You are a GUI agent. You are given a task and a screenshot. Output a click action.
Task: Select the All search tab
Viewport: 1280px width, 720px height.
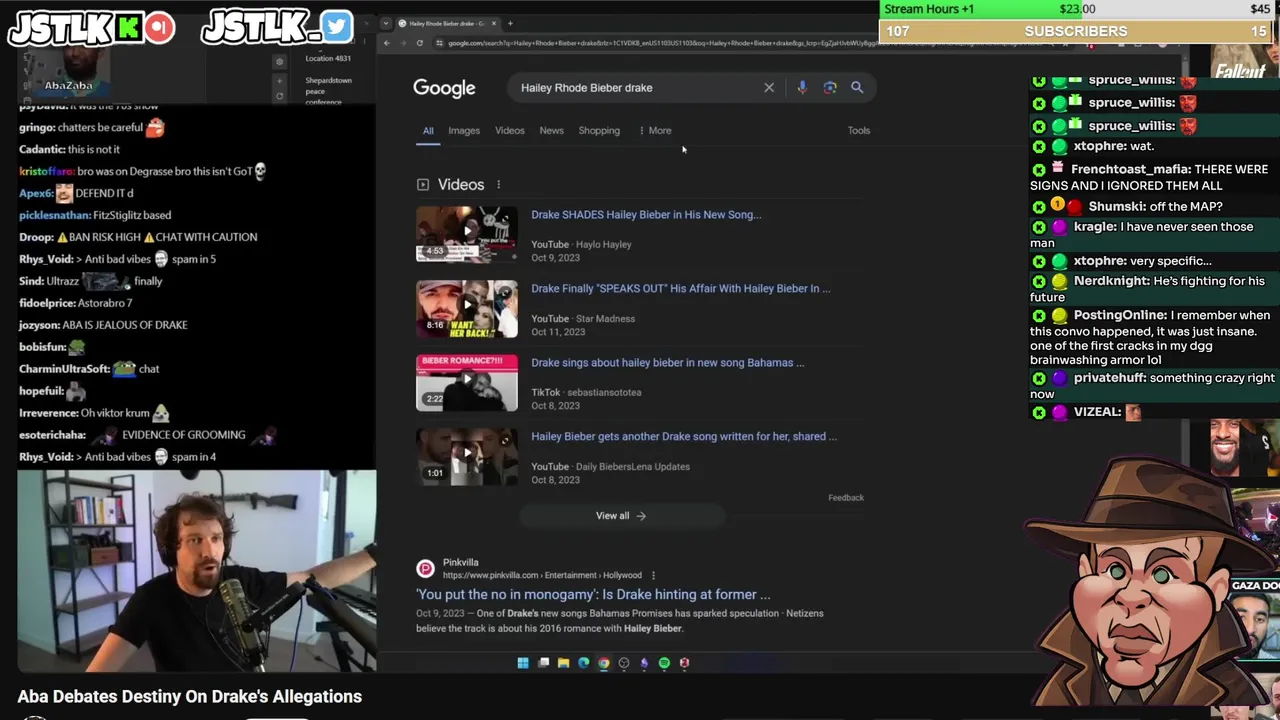coord(428,131)
